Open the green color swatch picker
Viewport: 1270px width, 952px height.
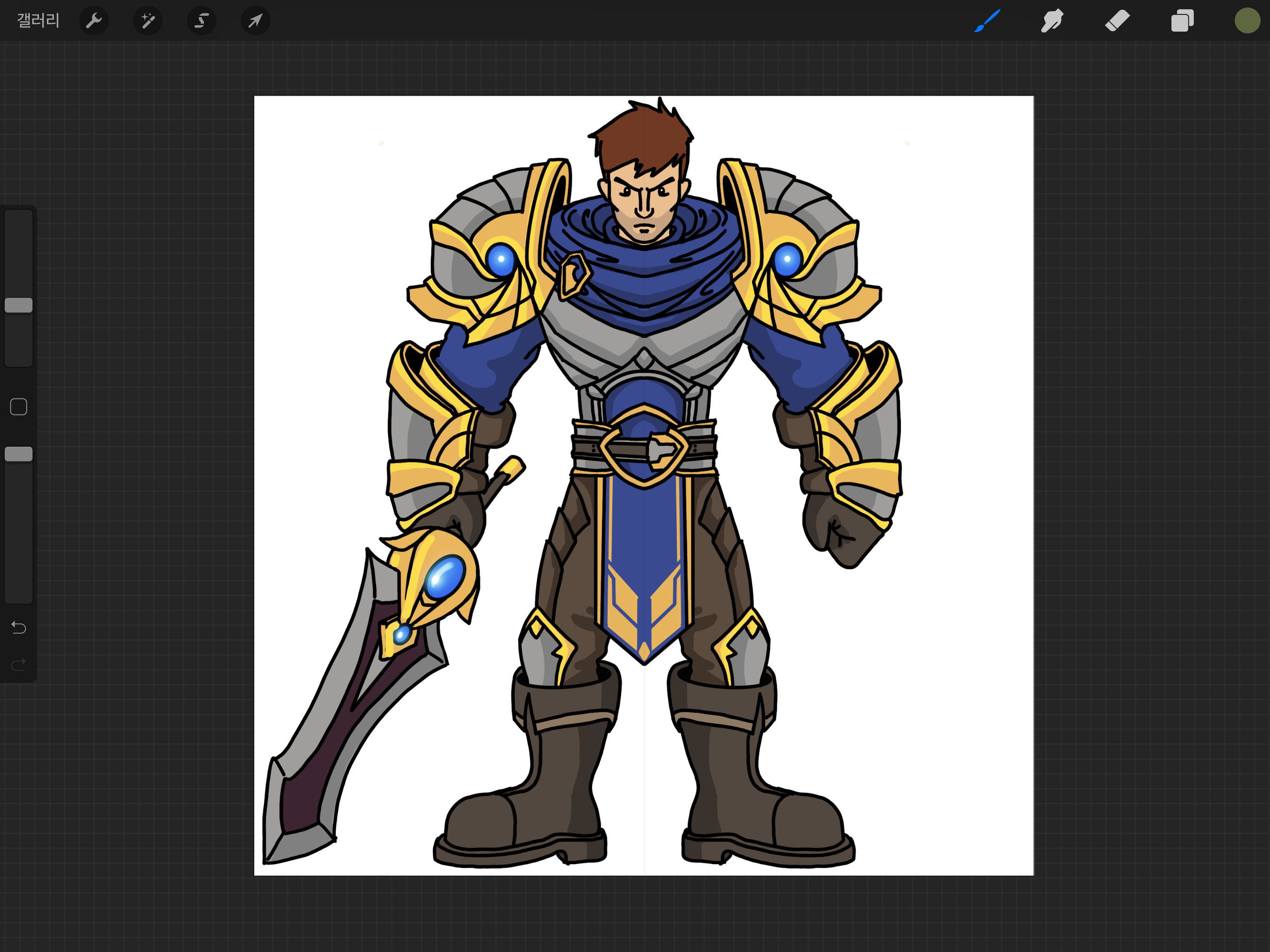coord(1247,20)
